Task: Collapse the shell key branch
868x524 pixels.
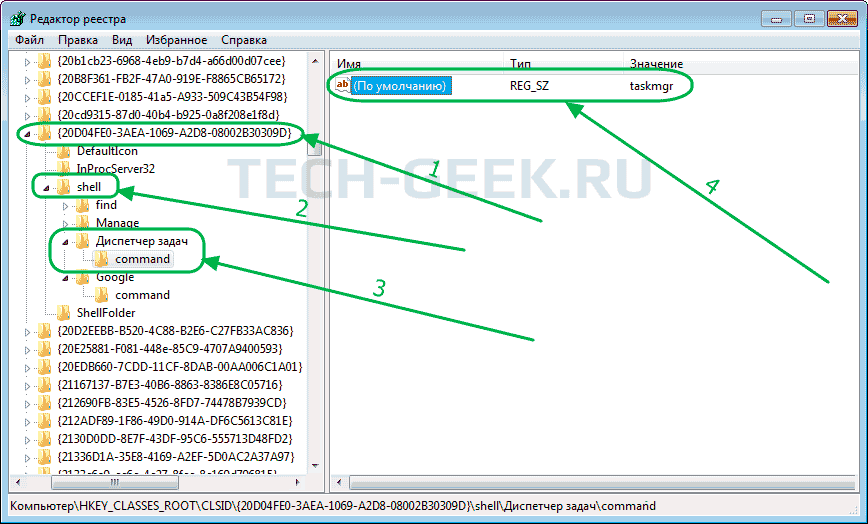Action: click(46, 187)
